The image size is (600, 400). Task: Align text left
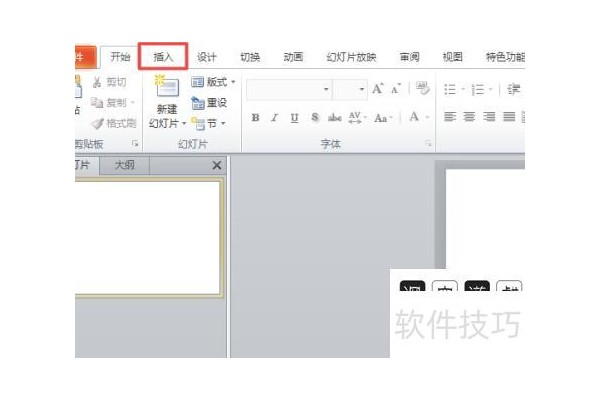(450, 116)
